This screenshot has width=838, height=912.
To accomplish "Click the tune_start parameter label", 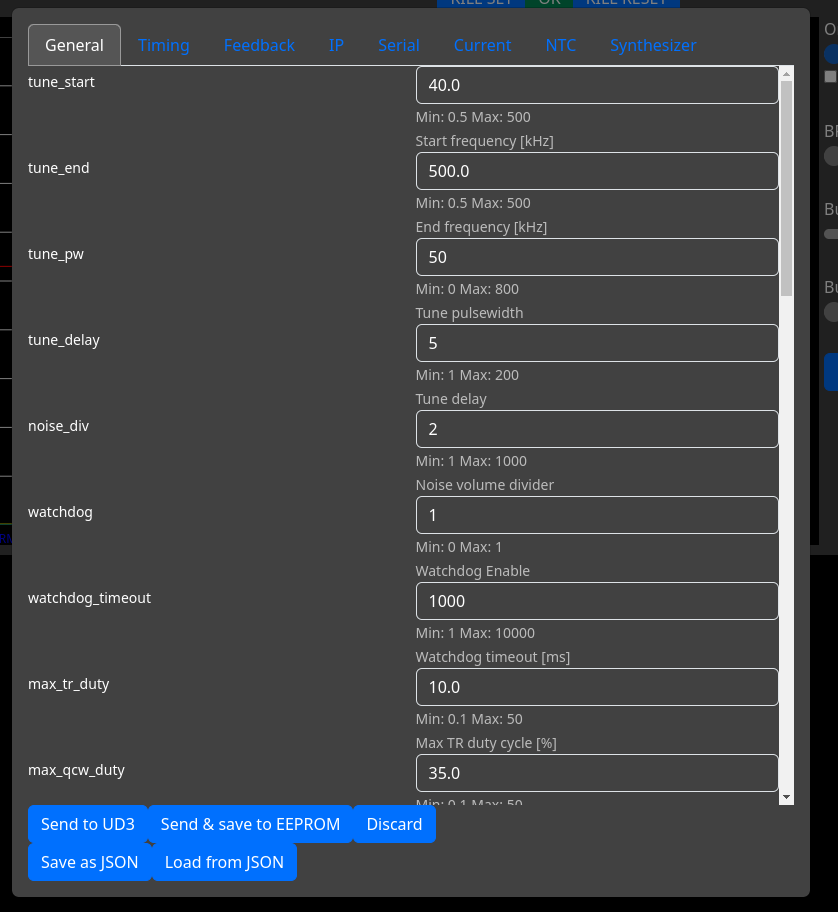I will pyautogui.click(x=61, y=82).
